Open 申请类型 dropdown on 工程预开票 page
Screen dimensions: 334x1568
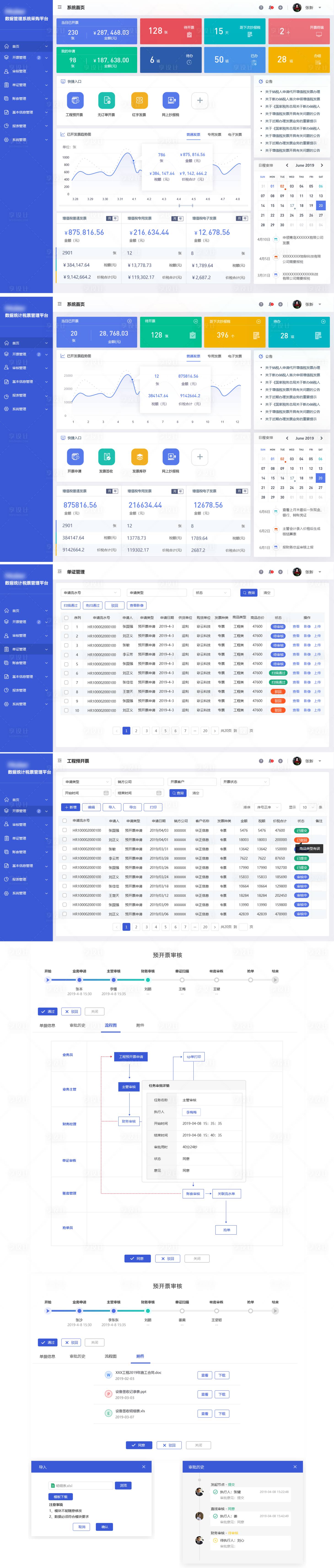87,782
